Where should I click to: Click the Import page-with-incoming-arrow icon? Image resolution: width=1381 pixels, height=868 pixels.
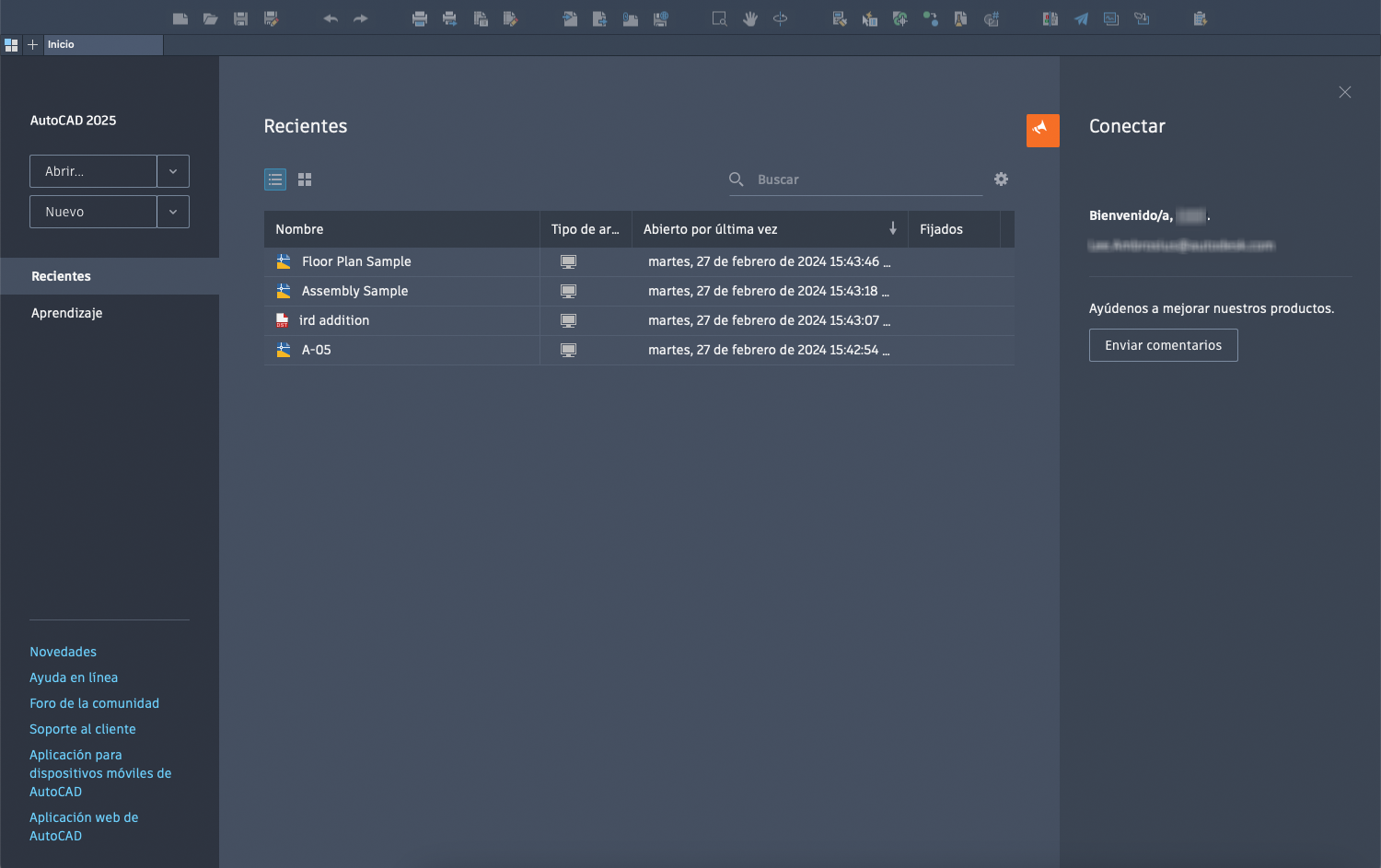[x=571, y=18]
